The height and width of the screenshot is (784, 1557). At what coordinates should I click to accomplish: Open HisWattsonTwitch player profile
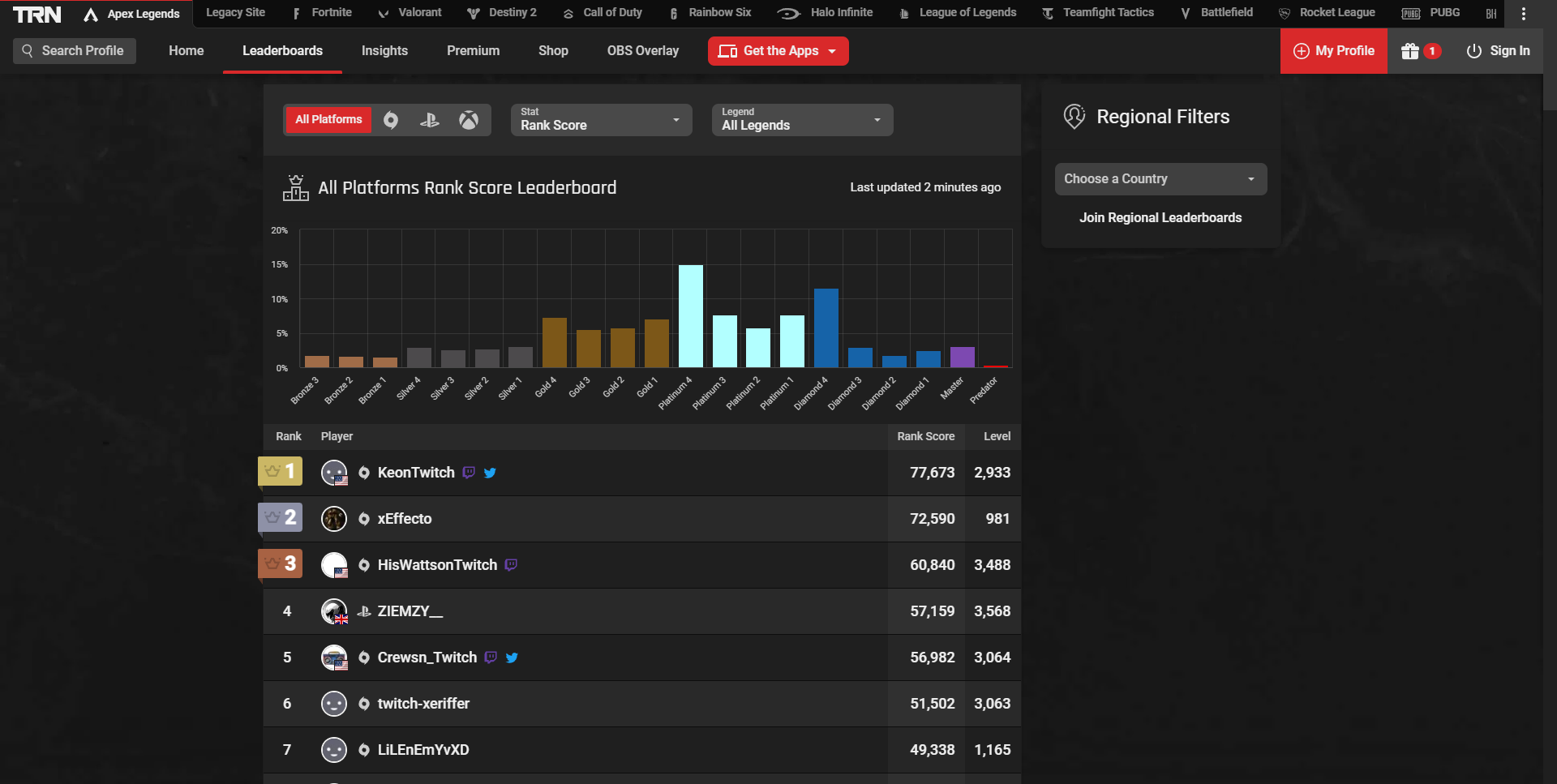(437, 565)
